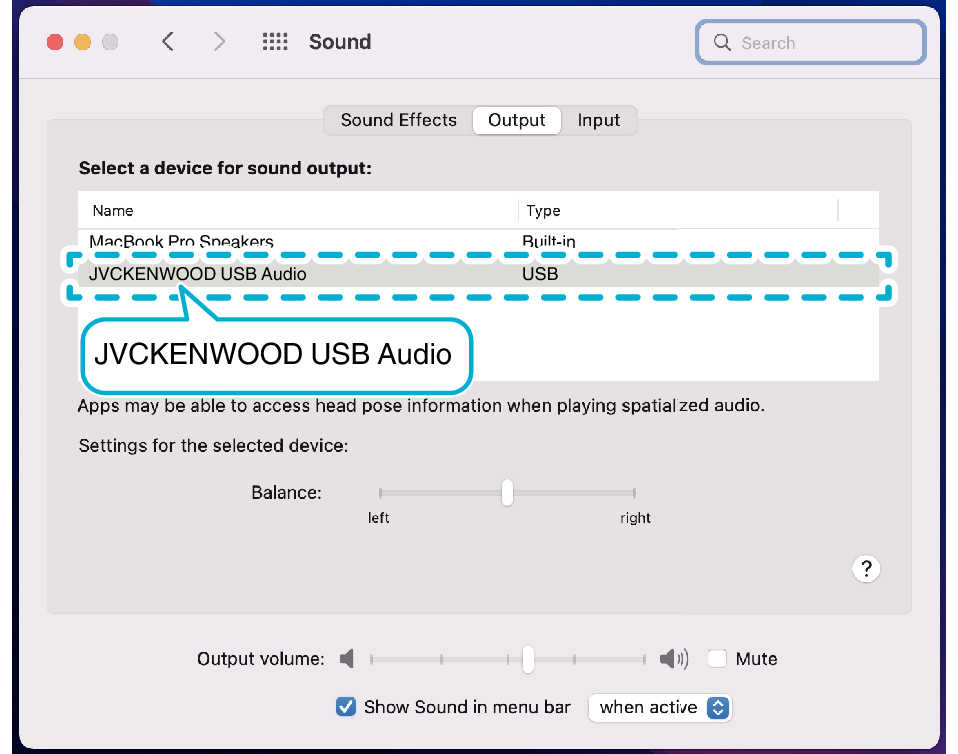Sort devices by Name column header
958x754 pixels.
(x=300, y=211)
